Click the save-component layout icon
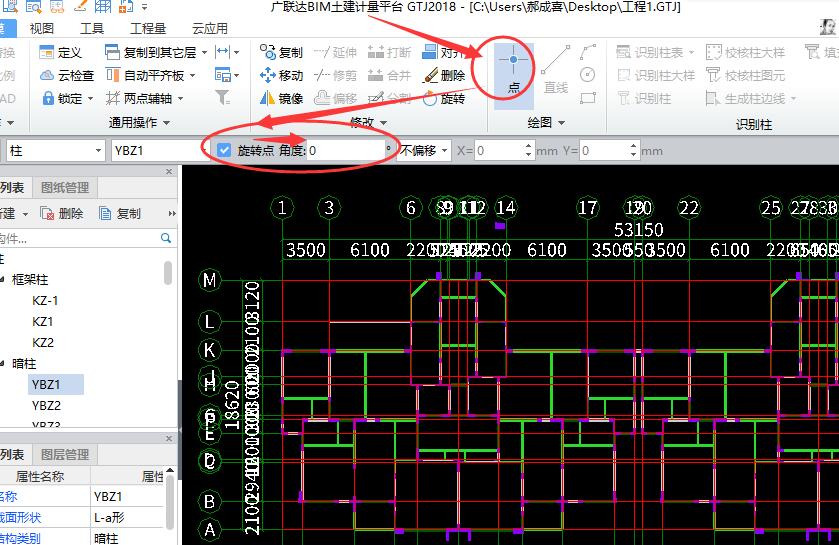Viewport: 839px width, 545px height. [222, 75]
